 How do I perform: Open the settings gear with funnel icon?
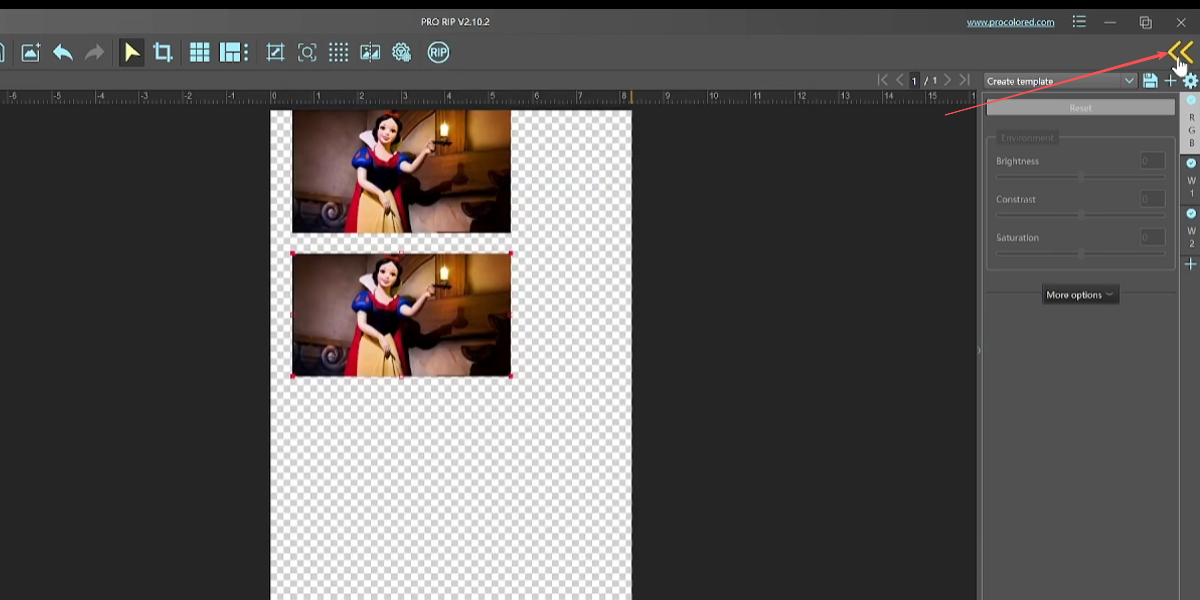[402, 53]
